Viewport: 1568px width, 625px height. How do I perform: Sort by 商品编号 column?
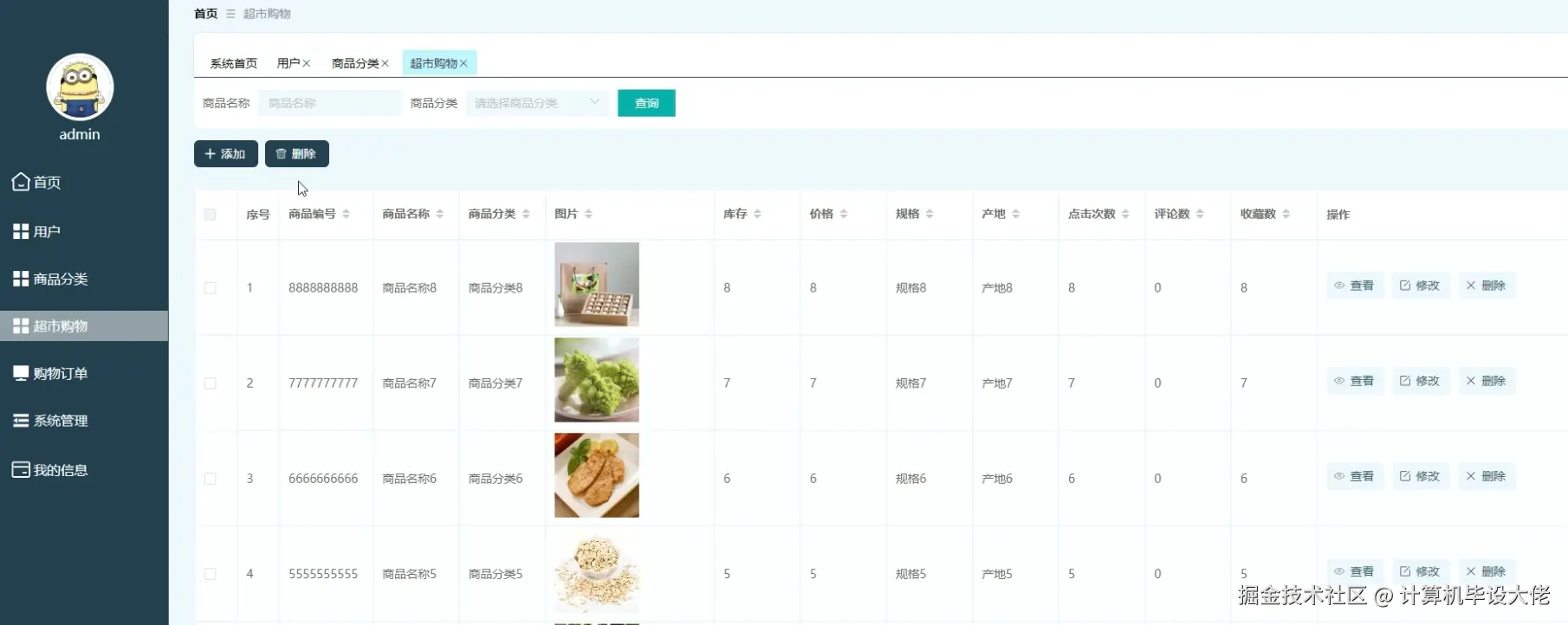346,214
